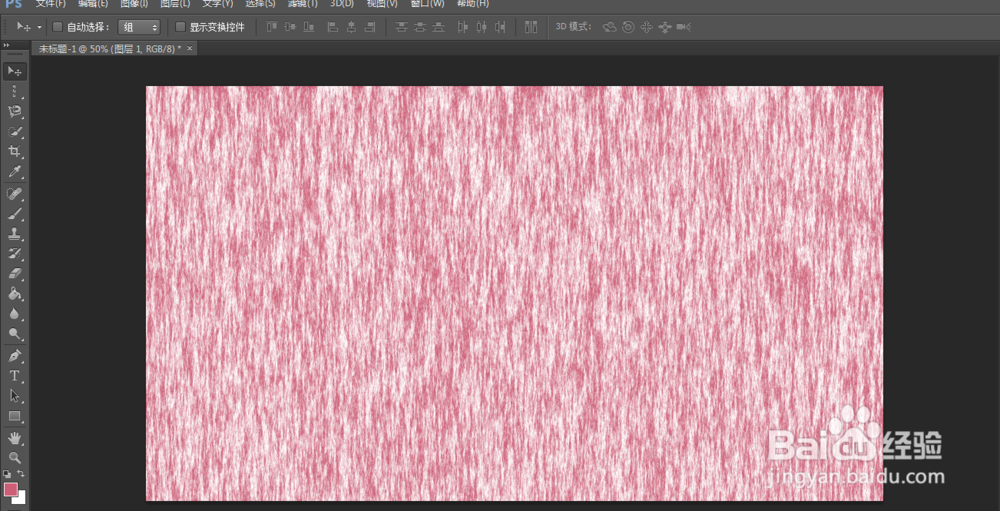This screenshot has height=511, width=1000.
Task: Click distribute bottom edges icon
Action: [439, 27]
